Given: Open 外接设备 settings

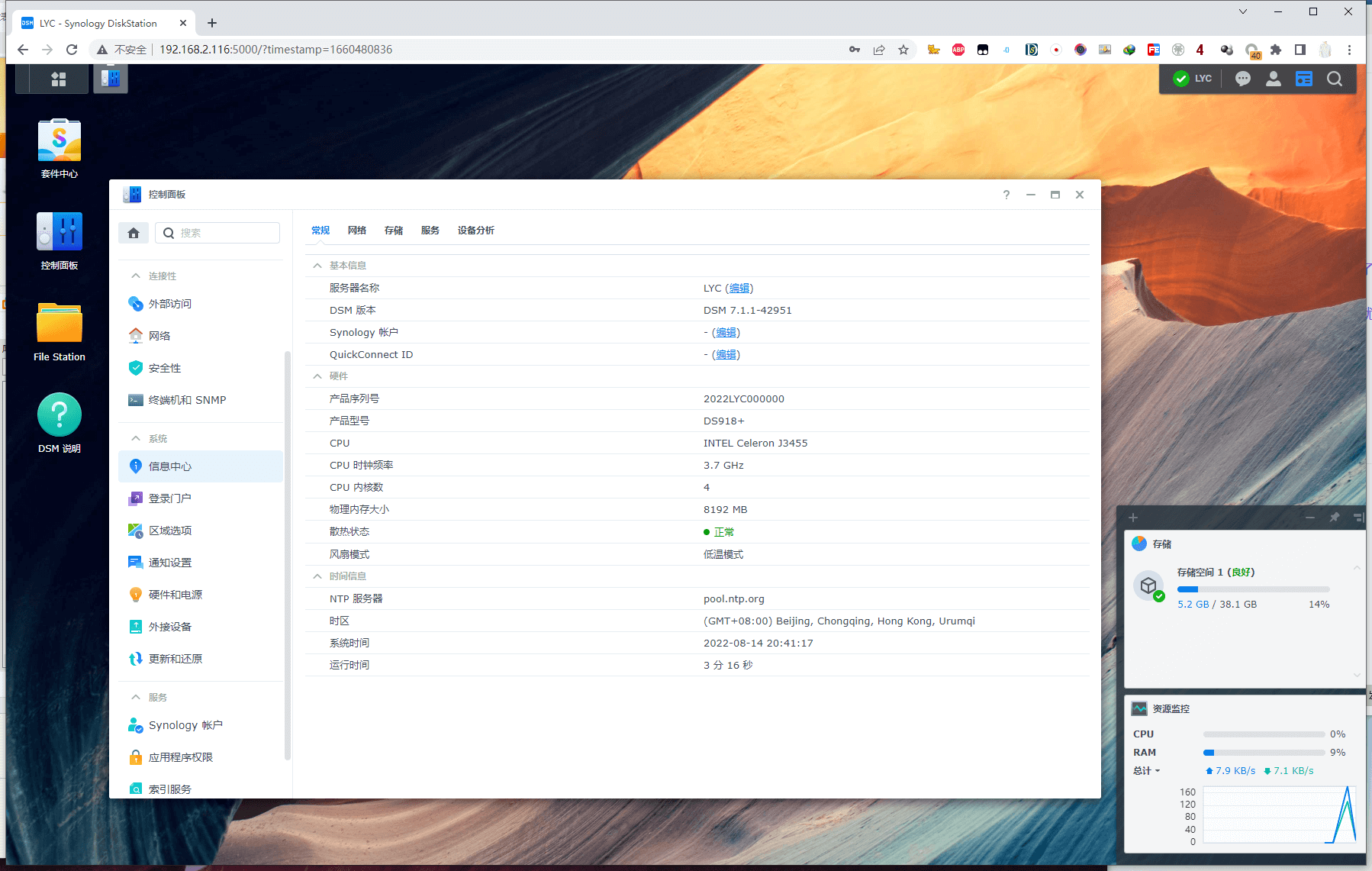Looking at the screenshot, I should tap(201, 627).
